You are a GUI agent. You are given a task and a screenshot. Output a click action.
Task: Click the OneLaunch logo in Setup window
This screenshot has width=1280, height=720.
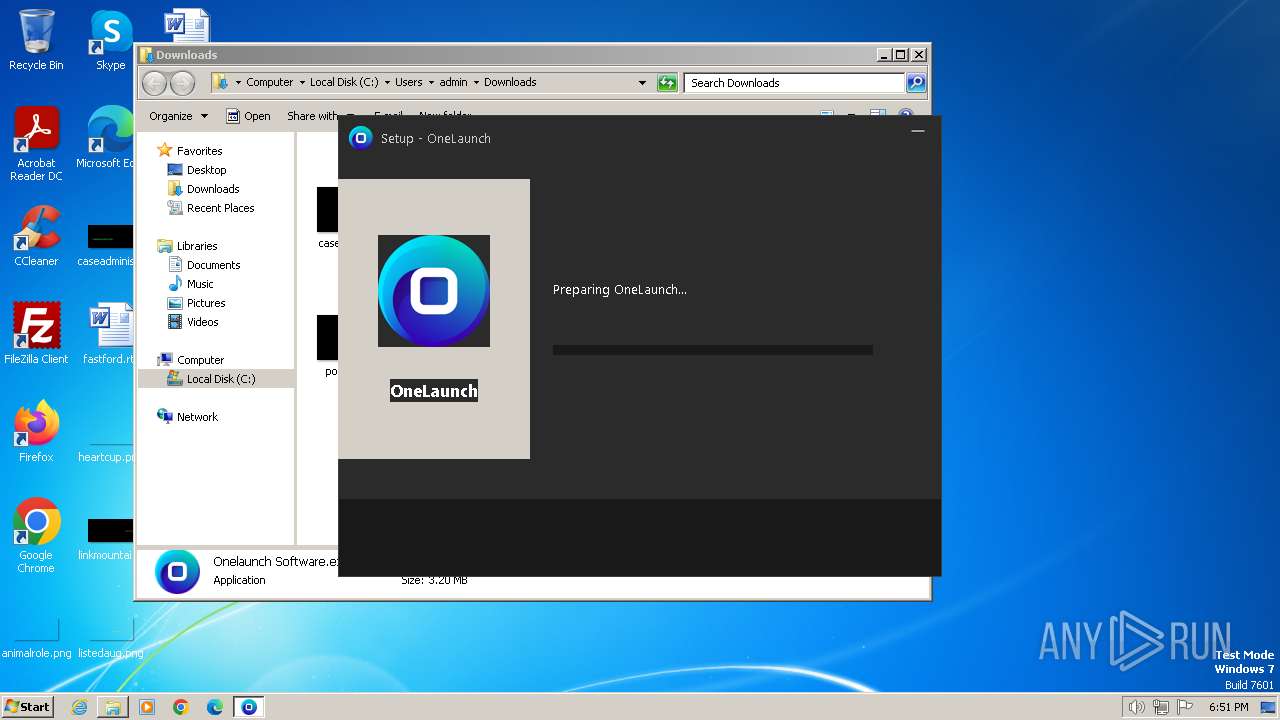[x=434, y=291]
